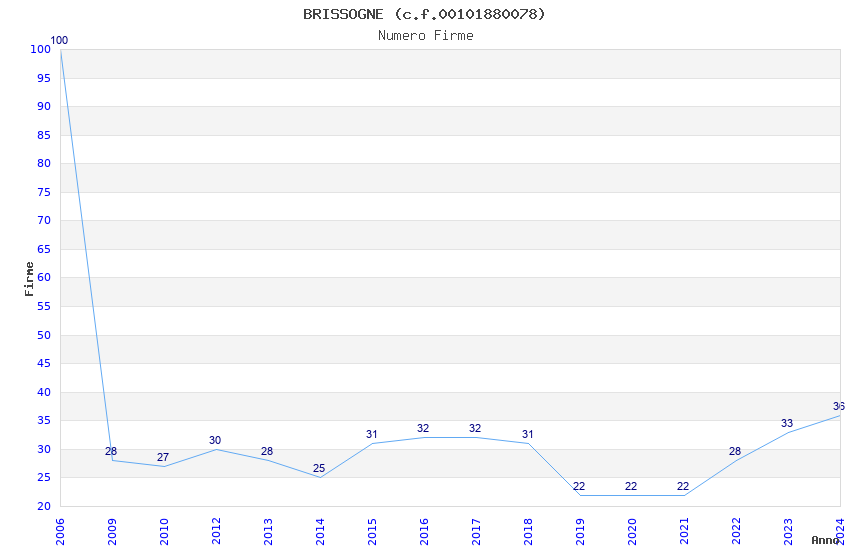Click the chart title "BRISSOGNE (c.f.00101880078)"
850x550 pixels.
click(x=424, y=14)
